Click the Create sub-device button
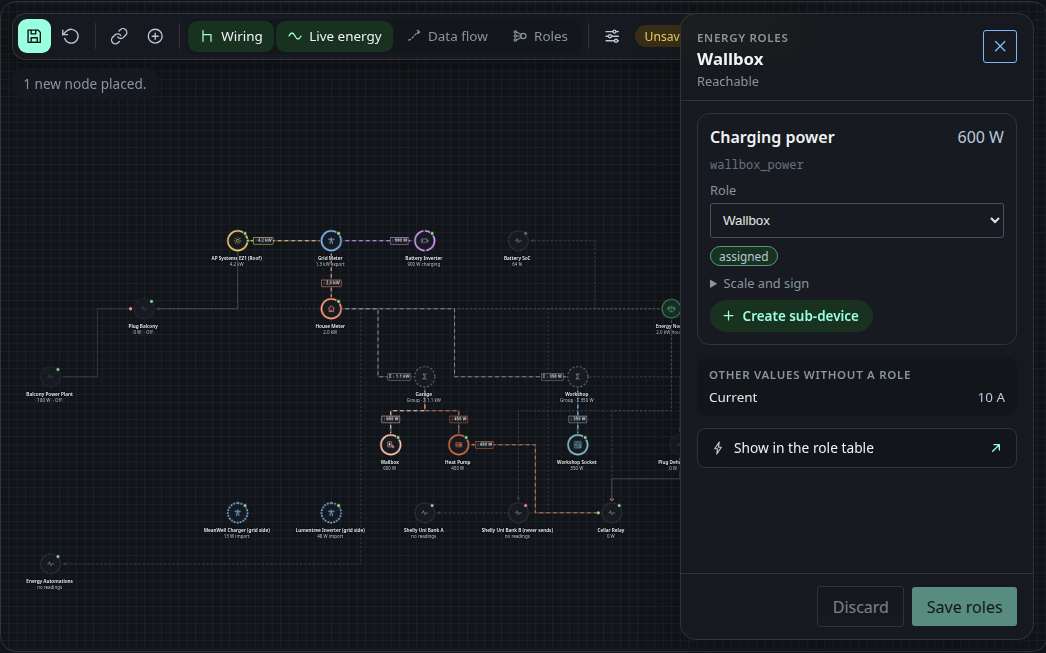Viewport: 1046px width, 653px height. click(791, 315)
